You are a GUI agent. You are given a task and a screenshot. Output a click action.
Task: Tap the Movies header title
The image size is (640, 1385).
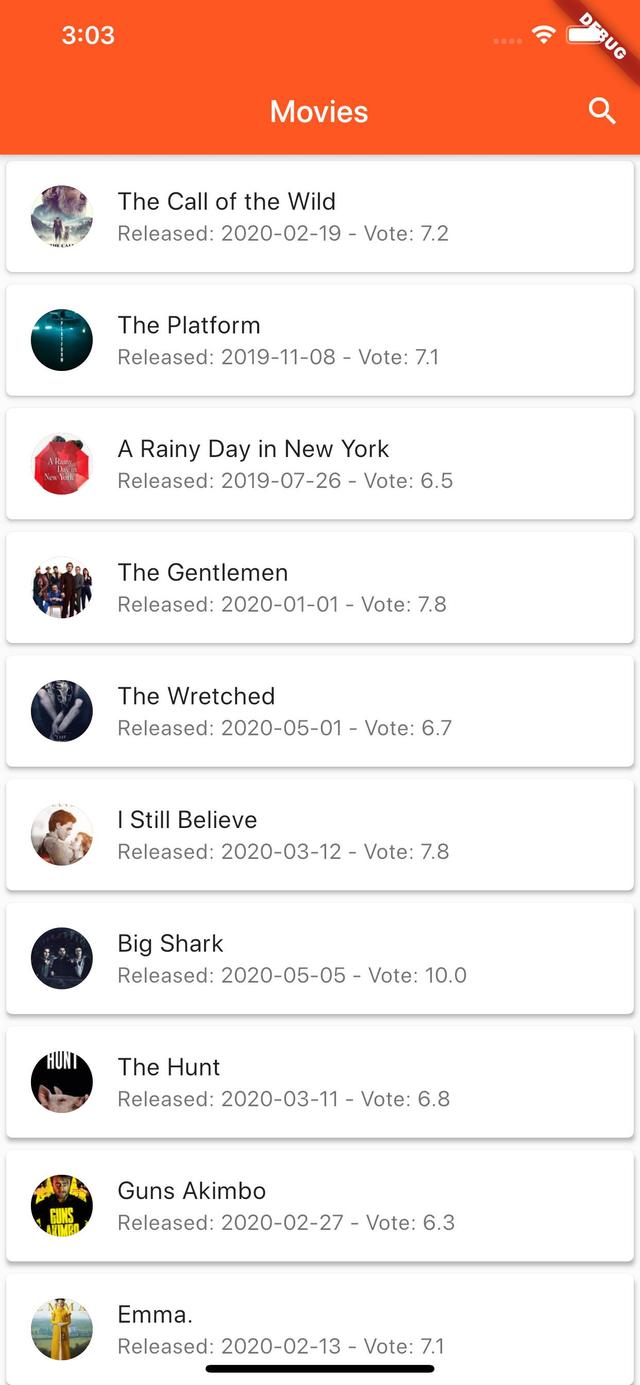click(319, 111)
